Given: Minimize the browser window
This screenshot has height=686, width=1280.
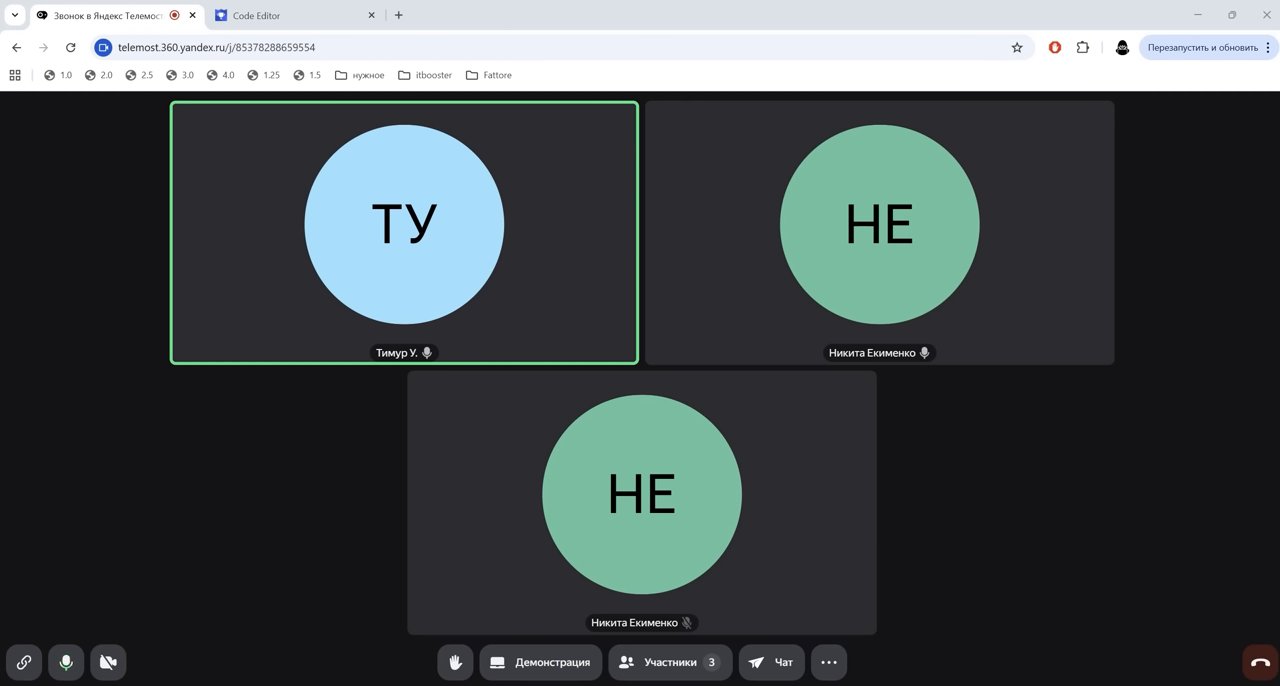Looking at the screenshot, I should point(1198,15).
